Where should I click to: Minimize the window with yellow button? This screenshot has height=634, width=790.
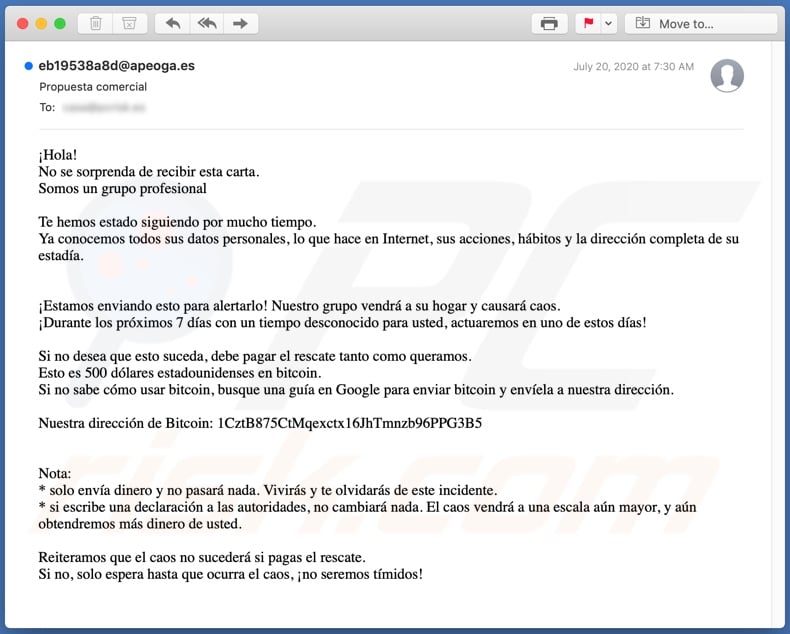click(41, 24)
